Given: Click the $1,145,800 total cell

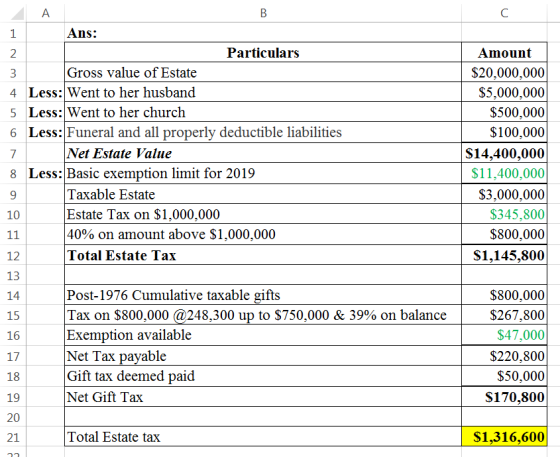Looking at the screenshot, I should [504, 255].
